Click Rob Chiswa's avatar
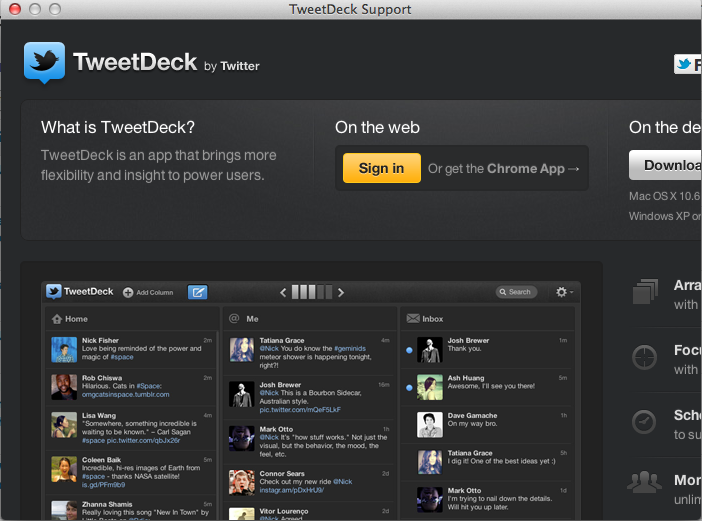Image resolution: width=702 pixels, height=521 pixels. click(x=64, y=387)
